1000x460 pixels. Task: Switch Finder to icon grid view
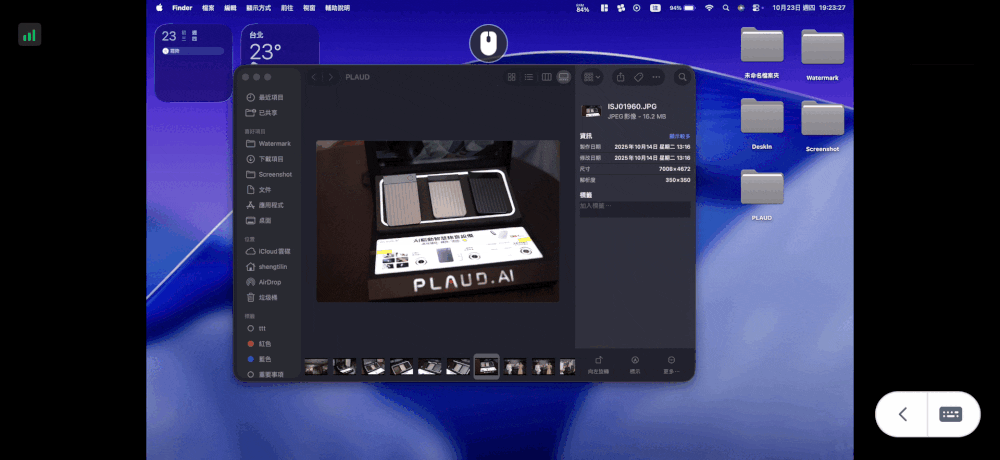point(512,77)
